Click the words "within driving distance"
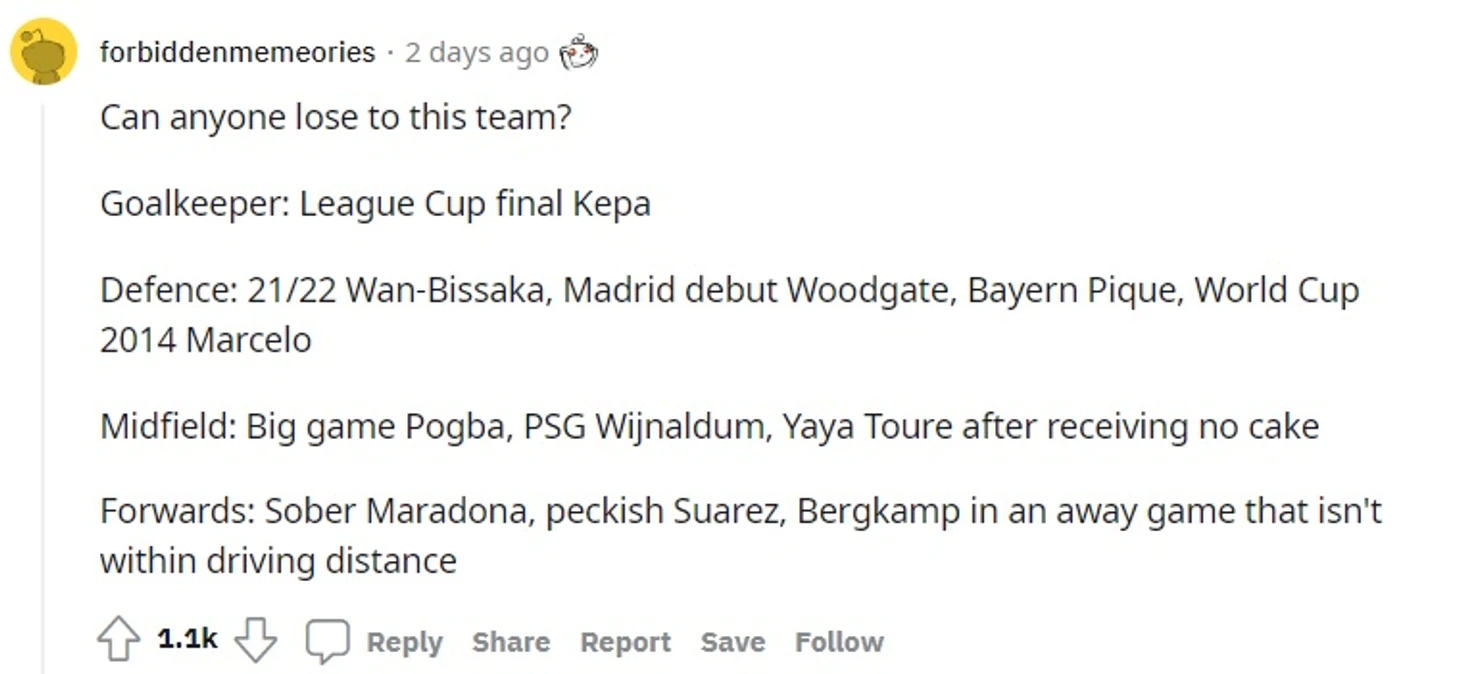The width and height of the screenshot is (1460, 674). click(278, 561)
